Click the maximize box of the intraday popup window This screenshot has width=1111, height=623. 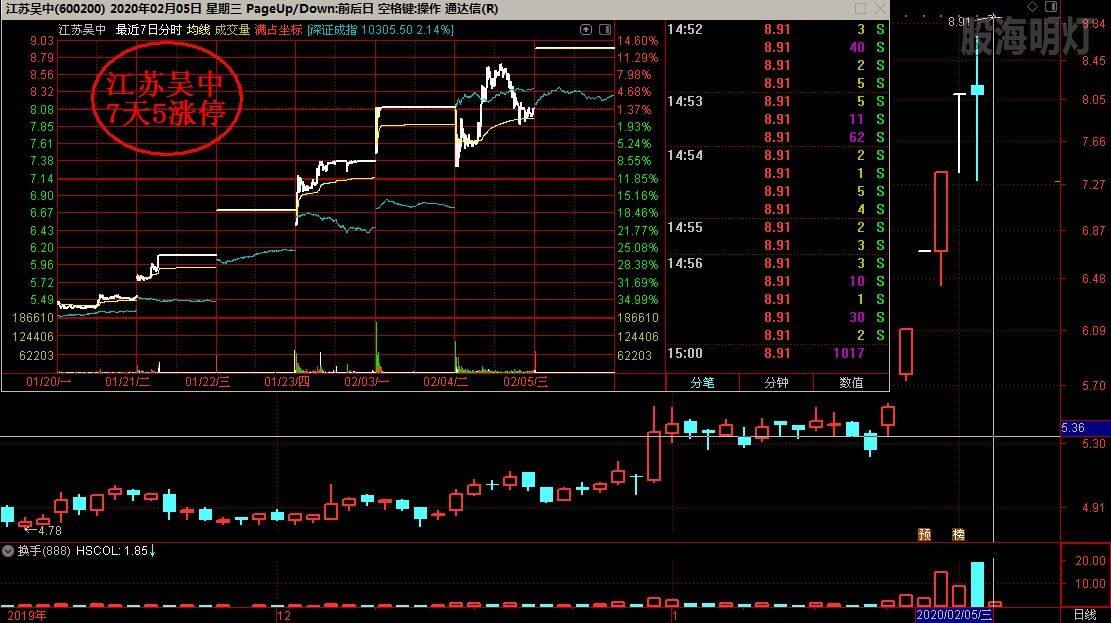[860, 9]
